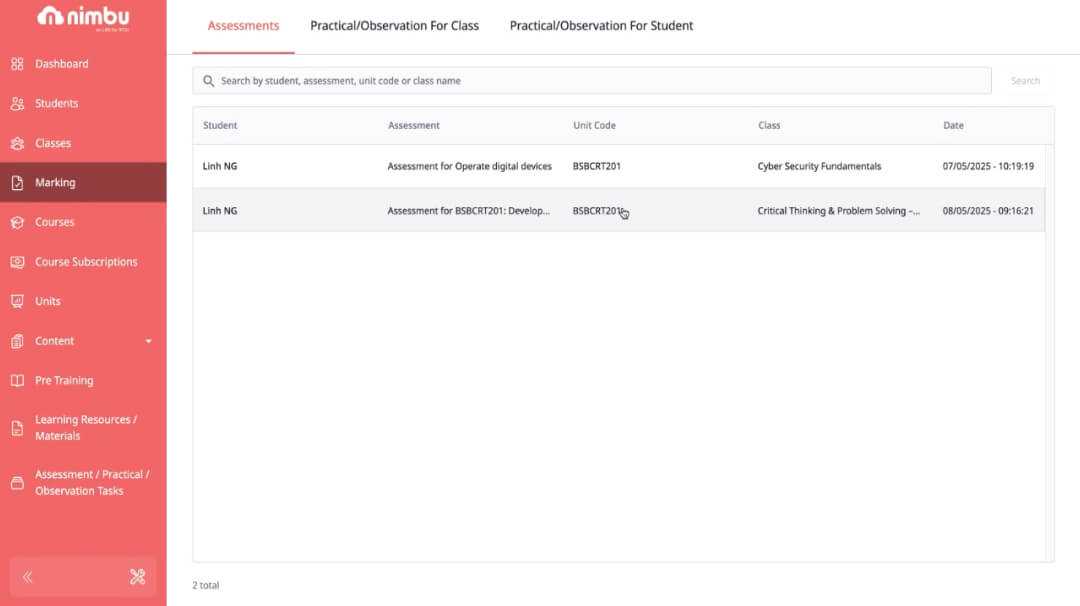Viewport: 1080px width, 606px height.
Task: Collapse the sidebar with double-chevron arrows
Action: coord(28,577)
